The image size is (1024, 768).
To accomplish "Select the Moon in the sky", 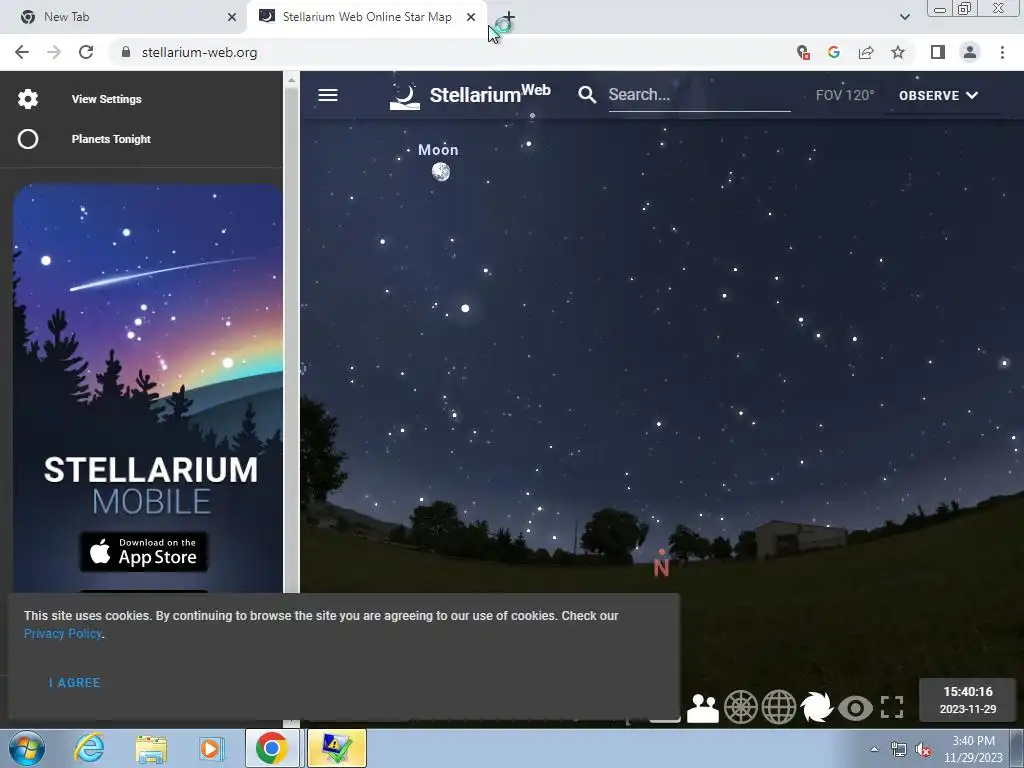I will click(441, 172).
